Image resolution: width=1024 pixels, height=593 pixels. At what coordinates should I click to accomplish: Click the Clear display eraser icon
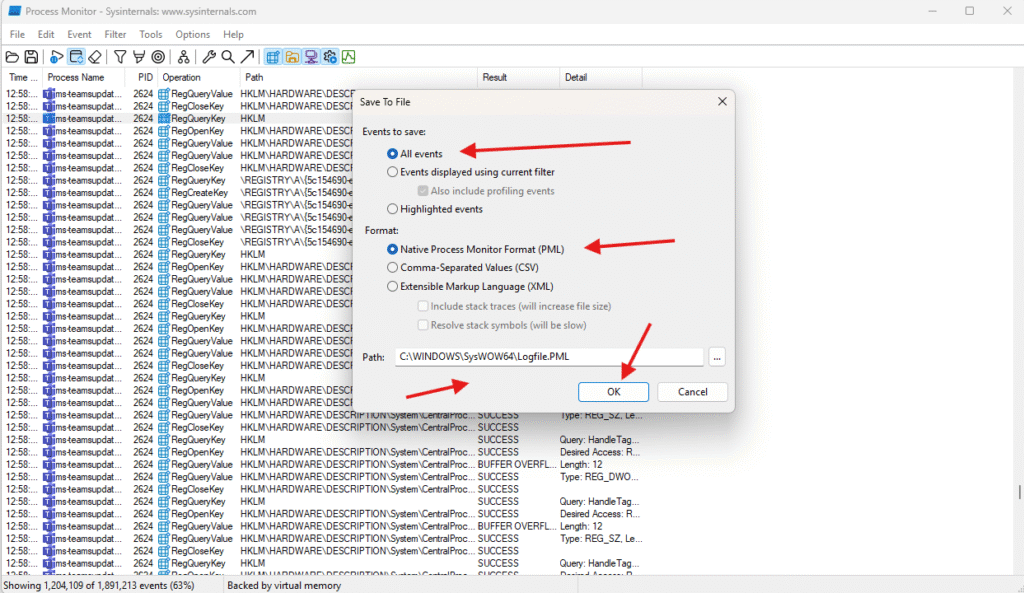click(94, 57)
